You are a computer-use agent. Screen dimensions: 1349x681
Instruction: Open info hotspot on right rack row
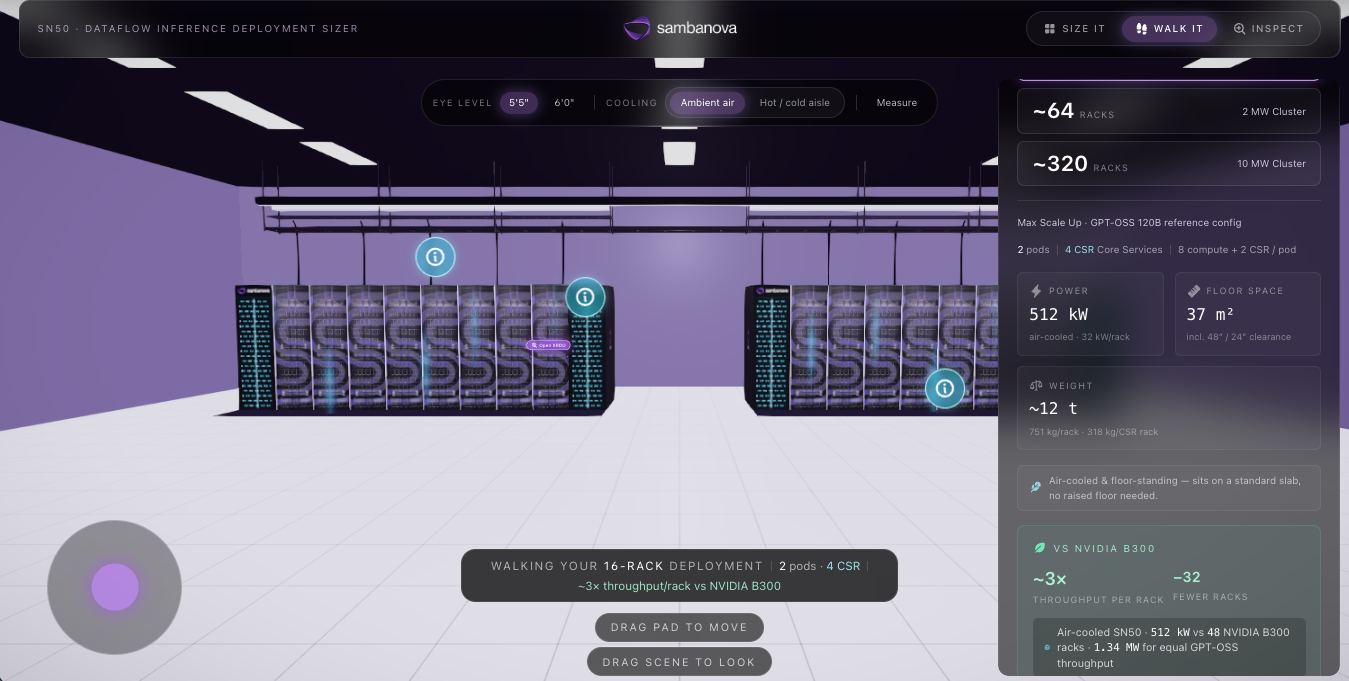pos(944,388)
